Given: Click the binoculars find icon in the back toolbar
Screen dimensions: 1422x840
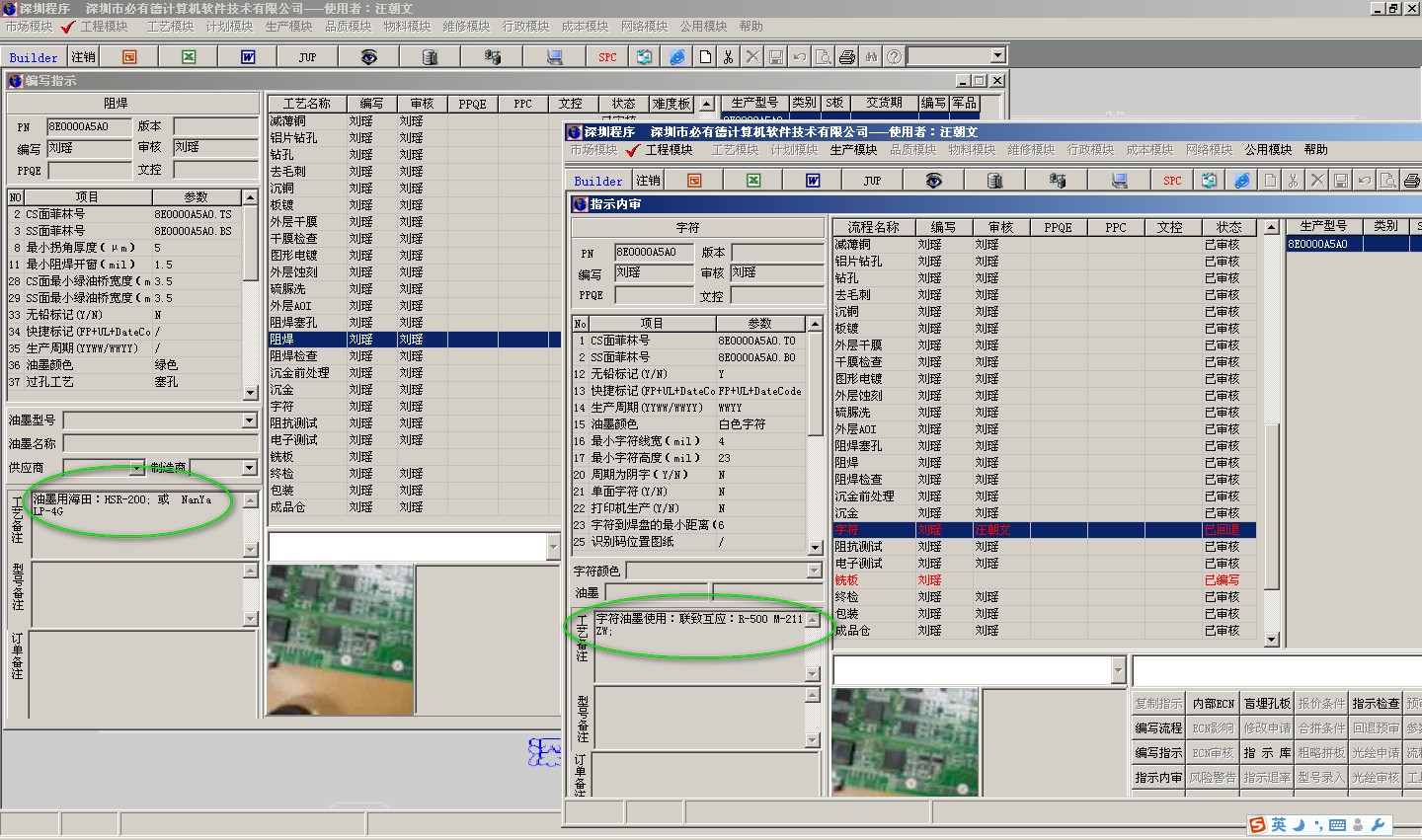Looking at the screenshot, I should 870,57.
